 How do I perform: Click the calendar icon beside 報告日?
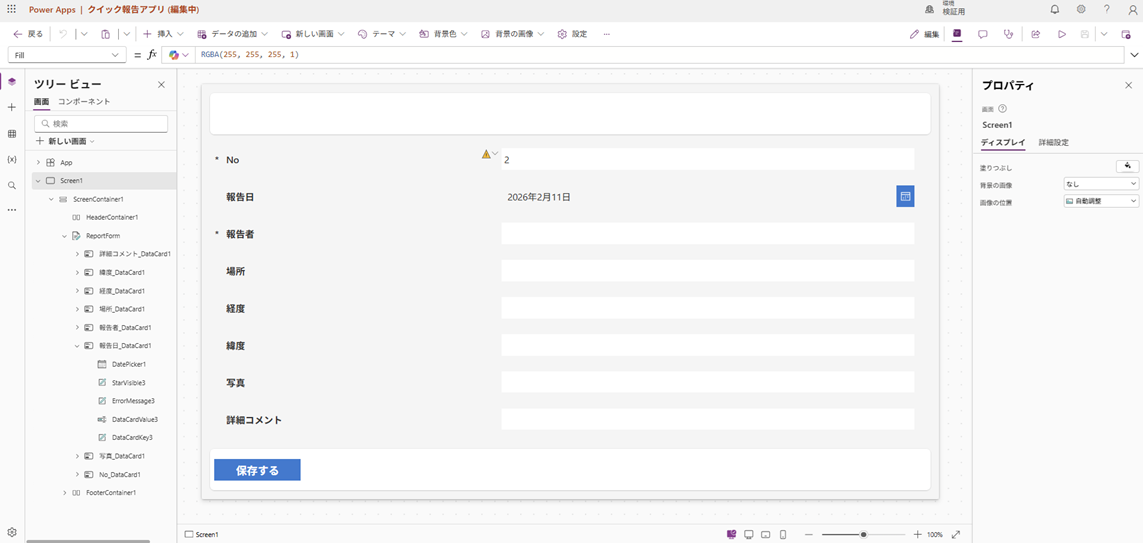[x=905, y=197]
